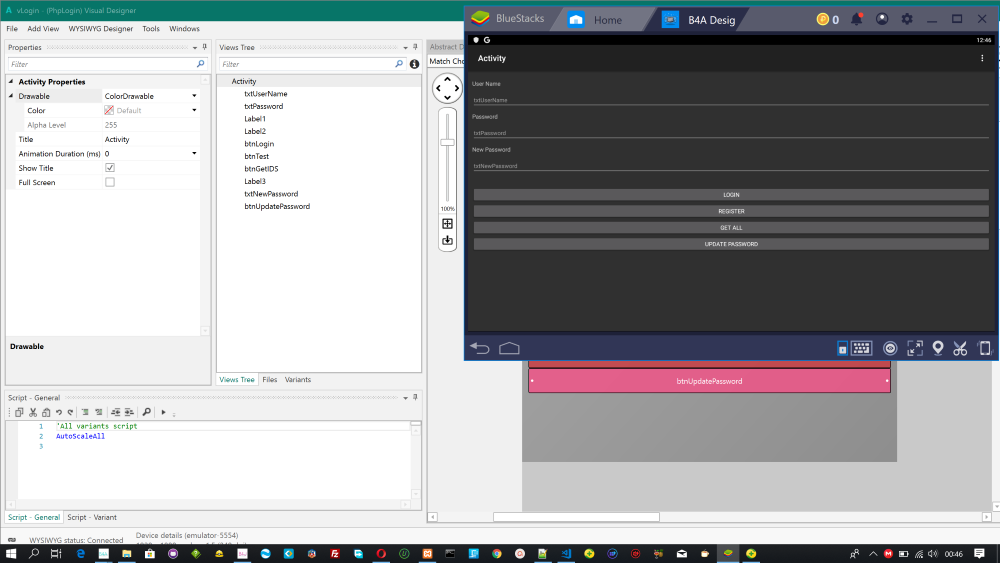The width and height of the screenshot is (1000, 563).
Task: Click the BlueStacks back arrow button
Action: pyautogui.click(x=480, y=348)
